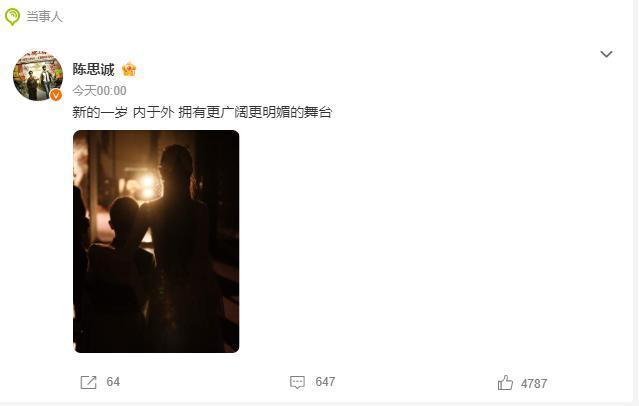Click the comment count 647
The image size is (639, 406).
coord(325,382)
